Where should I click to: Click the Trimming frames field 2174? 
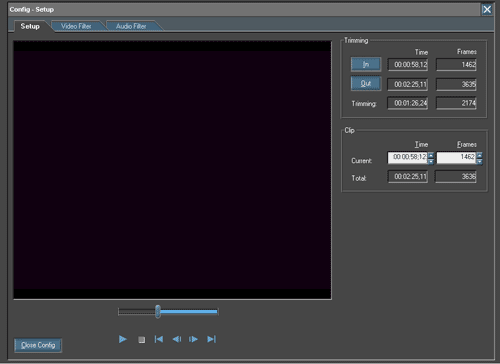click(x=456, y=103)
